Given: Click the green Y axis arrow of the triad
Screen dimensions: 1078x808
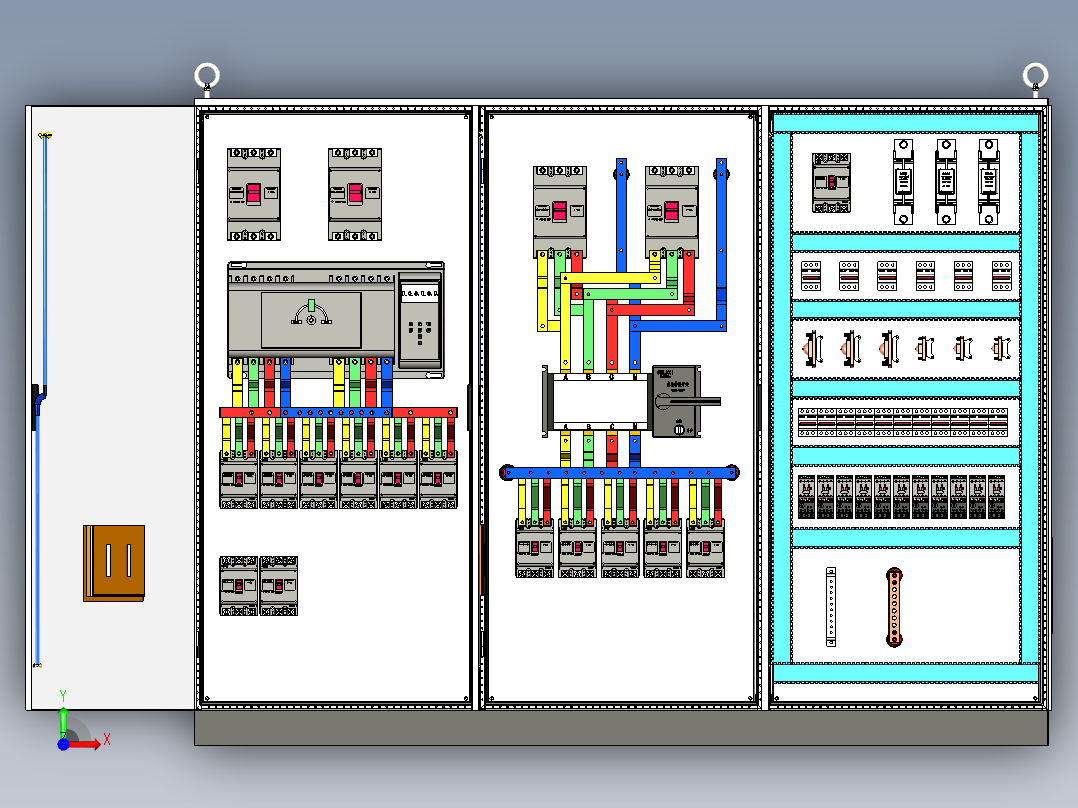Looking at the screenshot, I should click(x=63, y=719).
